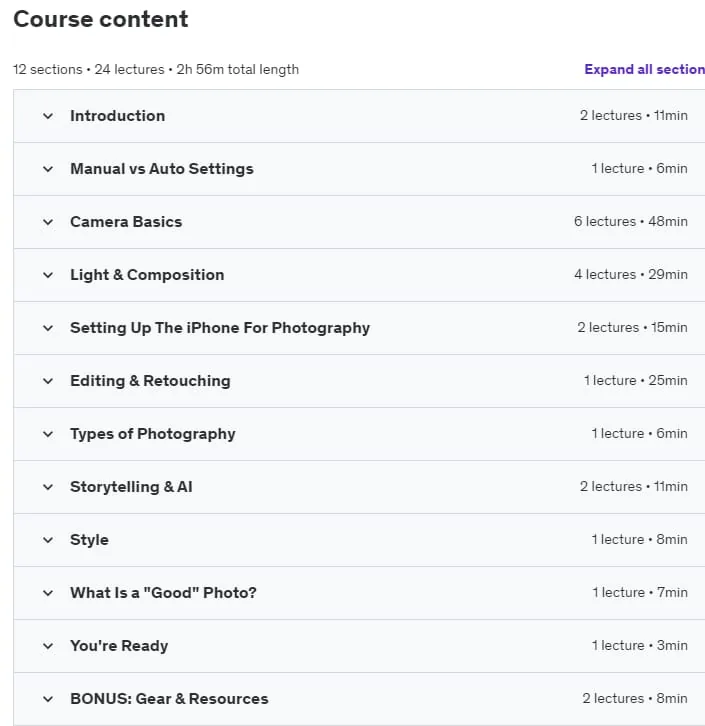Click the Types of Photography chevron icon
Viewport: 705px width, 726px height.
pyautogui.click(x=48, y=434)
